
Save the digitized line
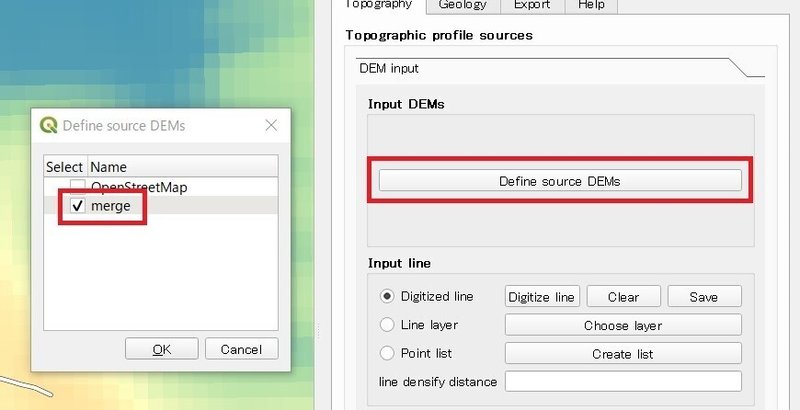pos(704,296)
